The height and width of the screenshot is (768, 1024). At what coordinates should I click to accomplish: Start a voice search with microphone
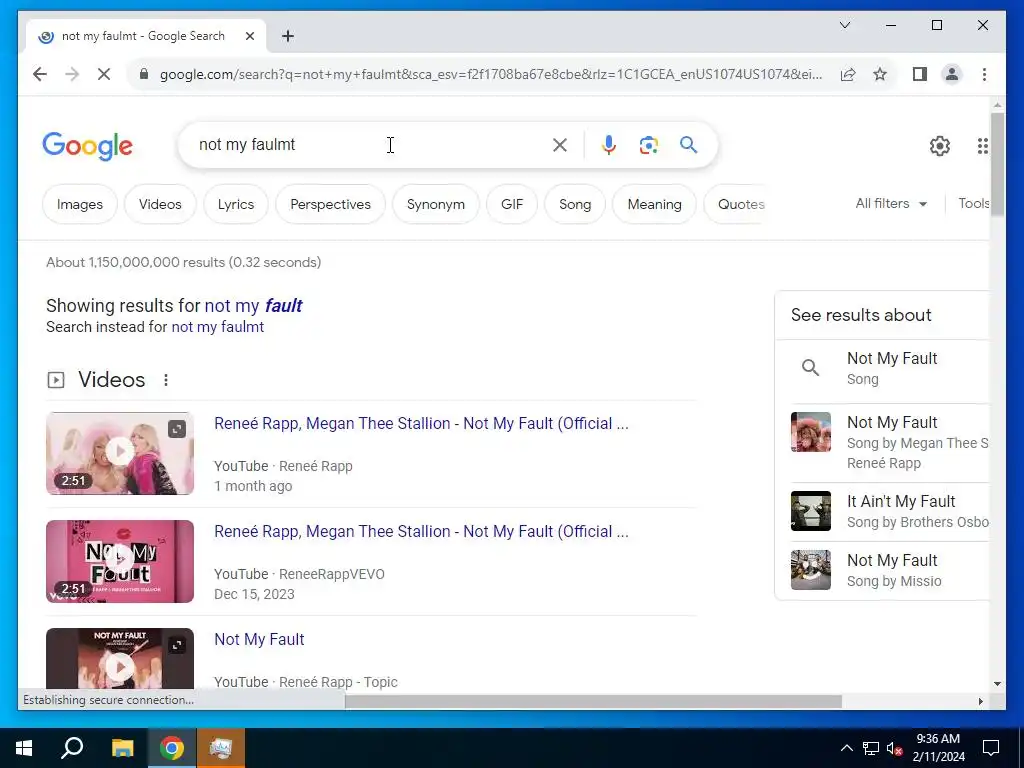pos(609,145)
